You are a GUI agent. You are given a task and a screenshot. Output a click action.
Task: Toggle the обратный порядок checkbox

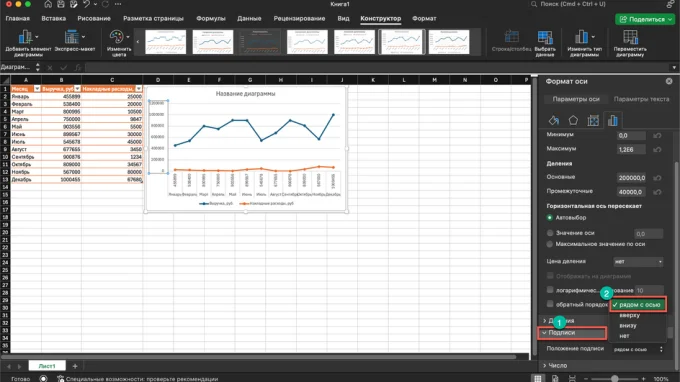550,304
